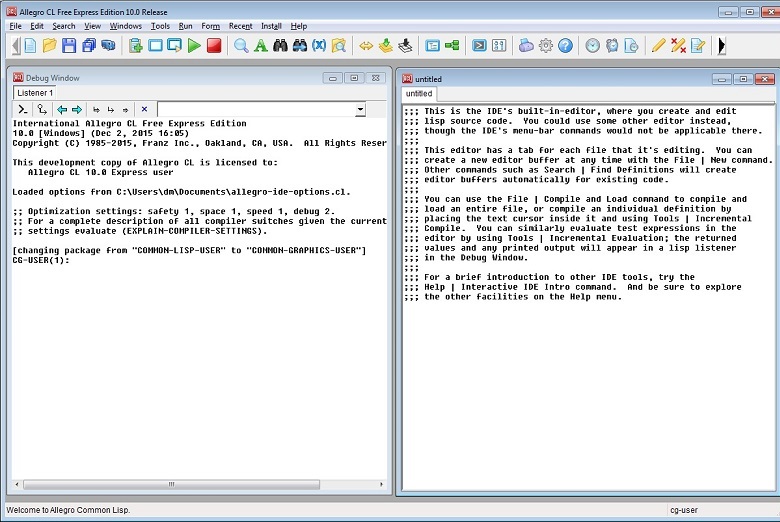Click the green Run project play icon
The width and height of the screenshot is (780, 522).
(x=194, y=45)
